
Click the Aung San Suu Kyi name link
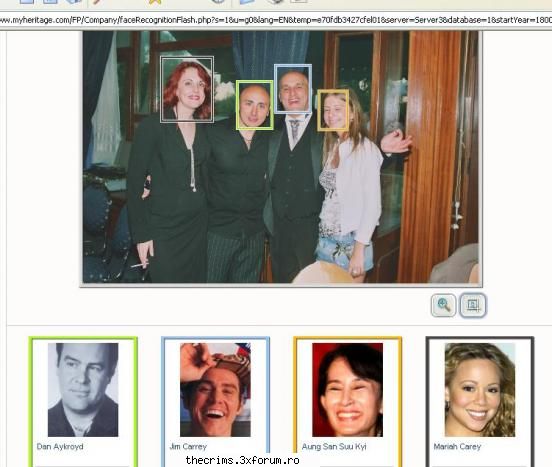coord(334,447)
